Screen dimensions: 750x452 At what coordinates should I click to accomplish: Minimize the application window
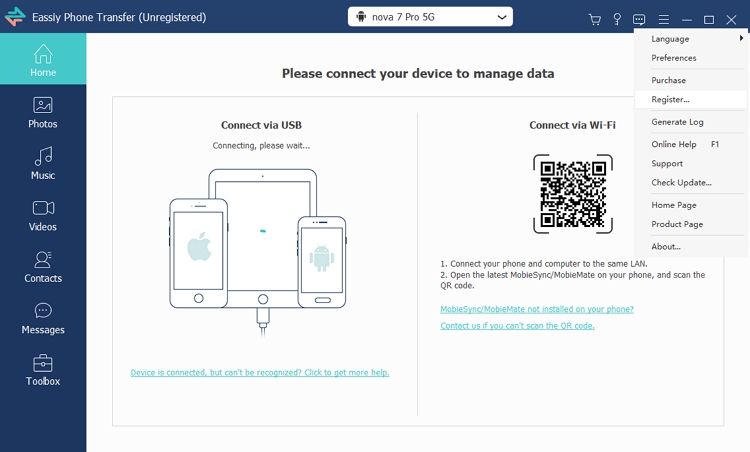point(687,20)
